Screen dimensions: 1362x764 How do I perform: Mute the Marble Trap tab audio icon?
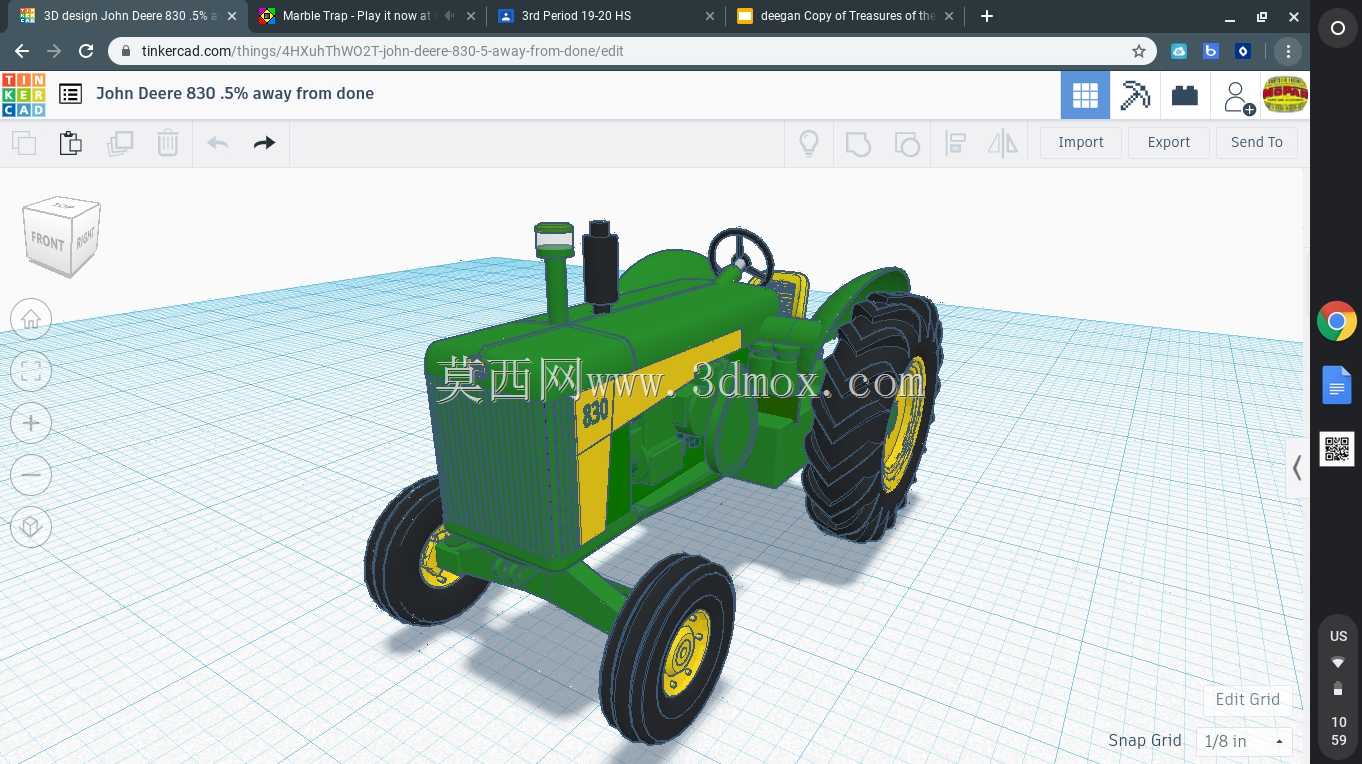449,16
